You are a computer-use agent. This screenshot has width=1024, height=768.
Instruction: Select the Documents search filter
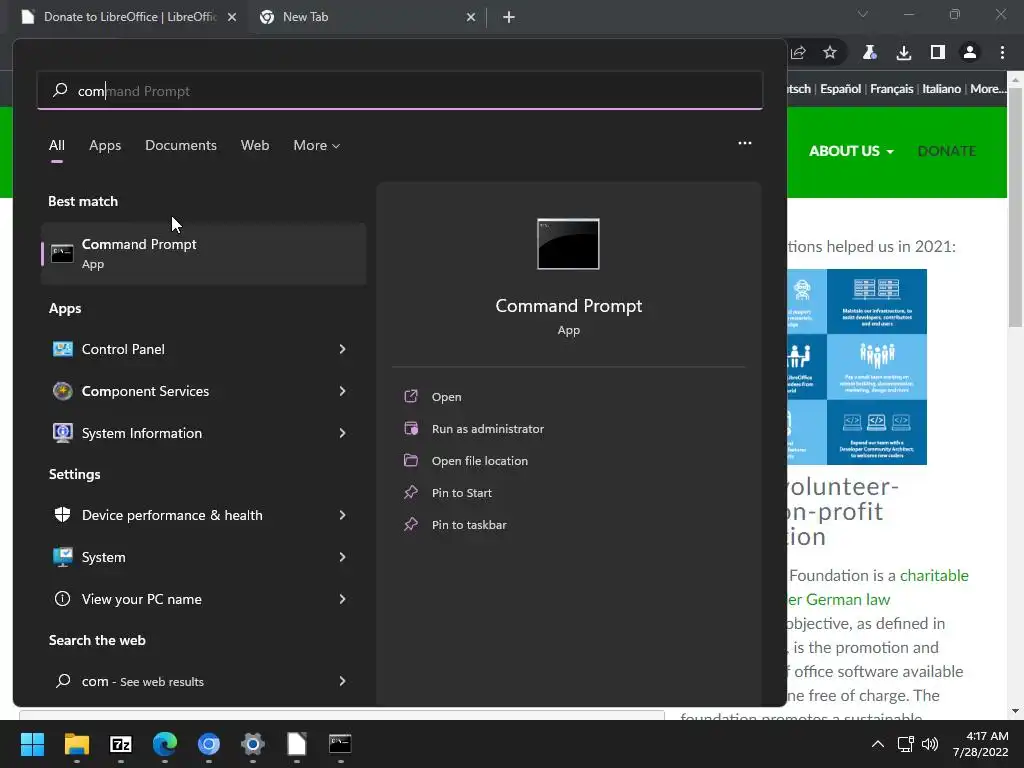181,146
